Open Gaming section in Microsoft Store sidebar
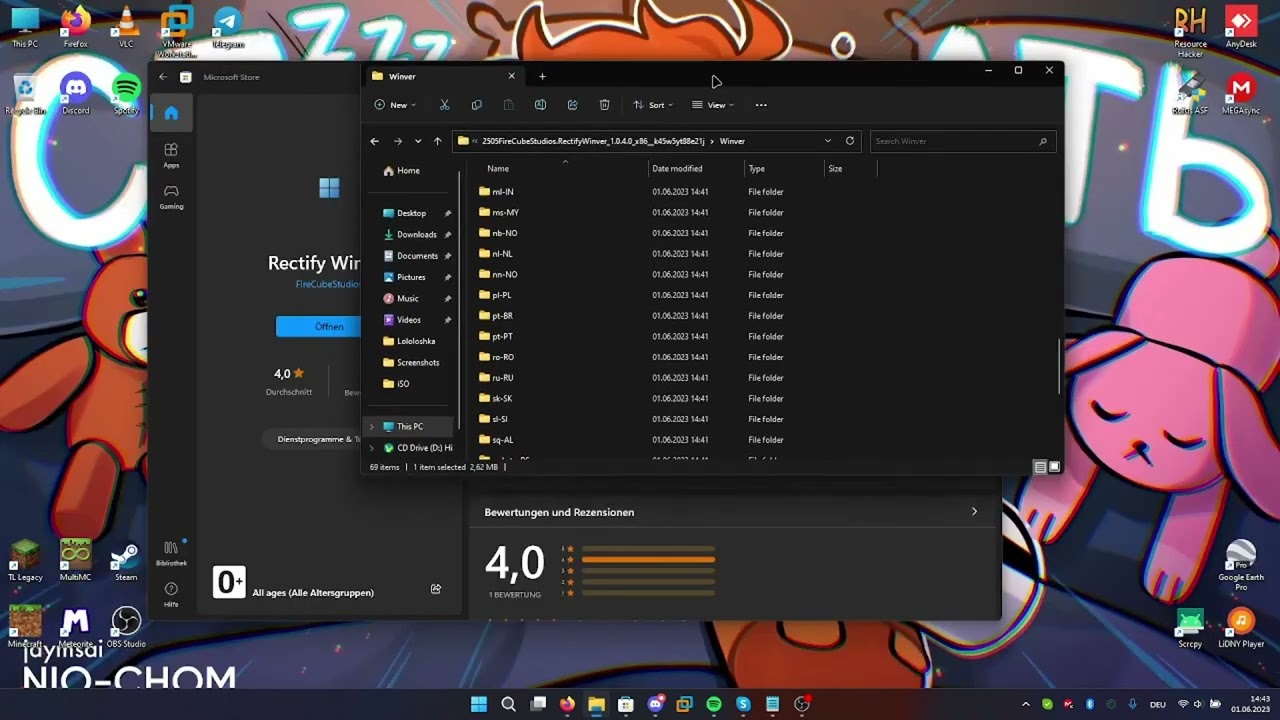This screenshot has height=720, width=1280. (x=171, y=197)
